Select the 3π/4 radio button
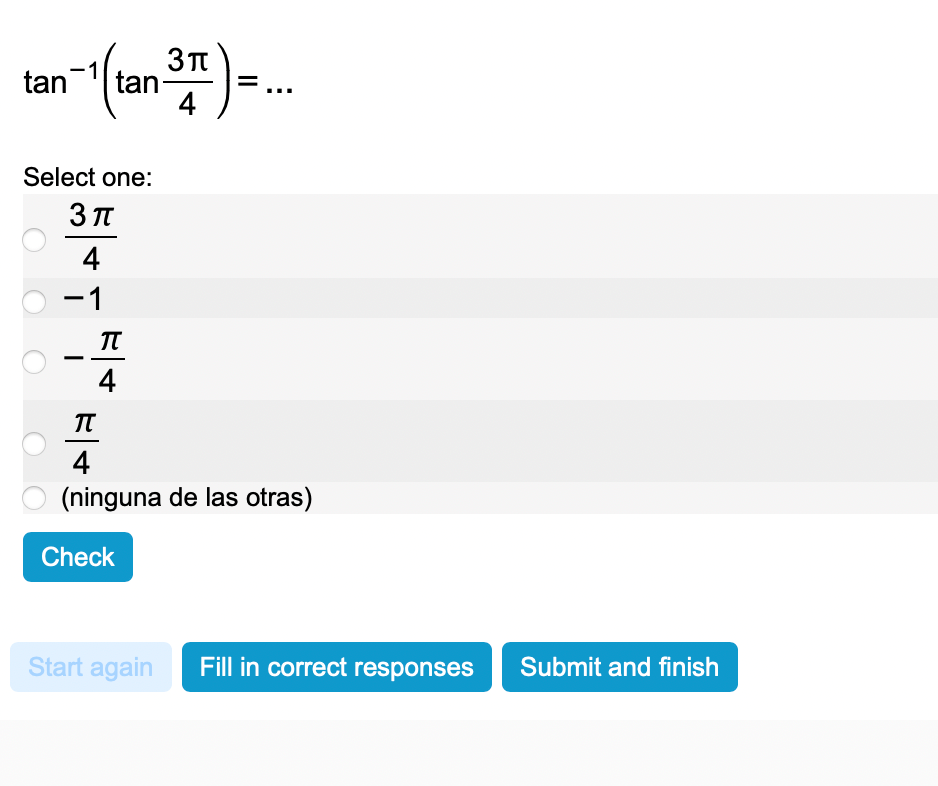This screenshot has height=786, width=938. point(35,240)
